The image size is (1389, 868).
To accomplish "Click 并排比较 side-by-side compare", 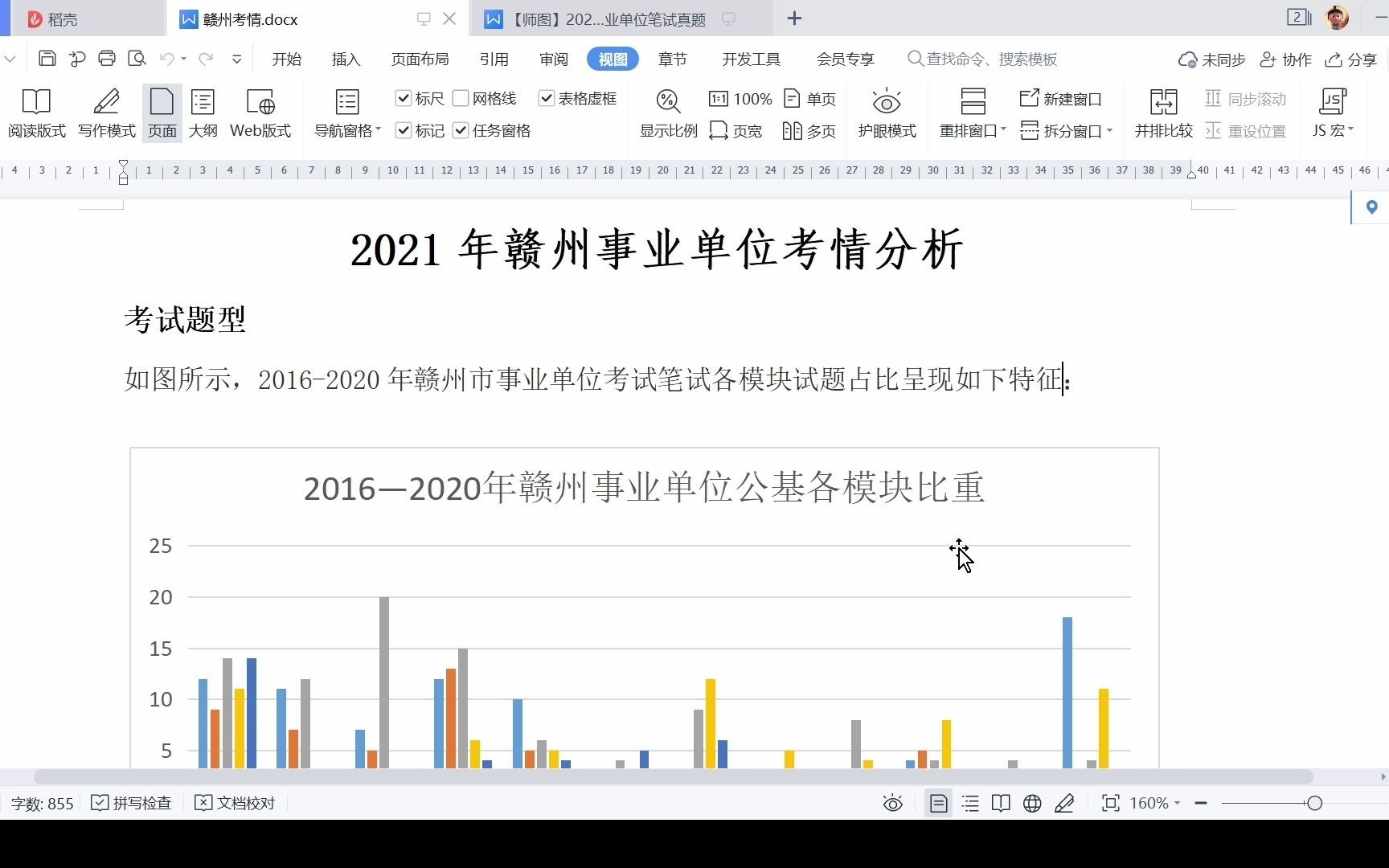I will [1163, 113].
